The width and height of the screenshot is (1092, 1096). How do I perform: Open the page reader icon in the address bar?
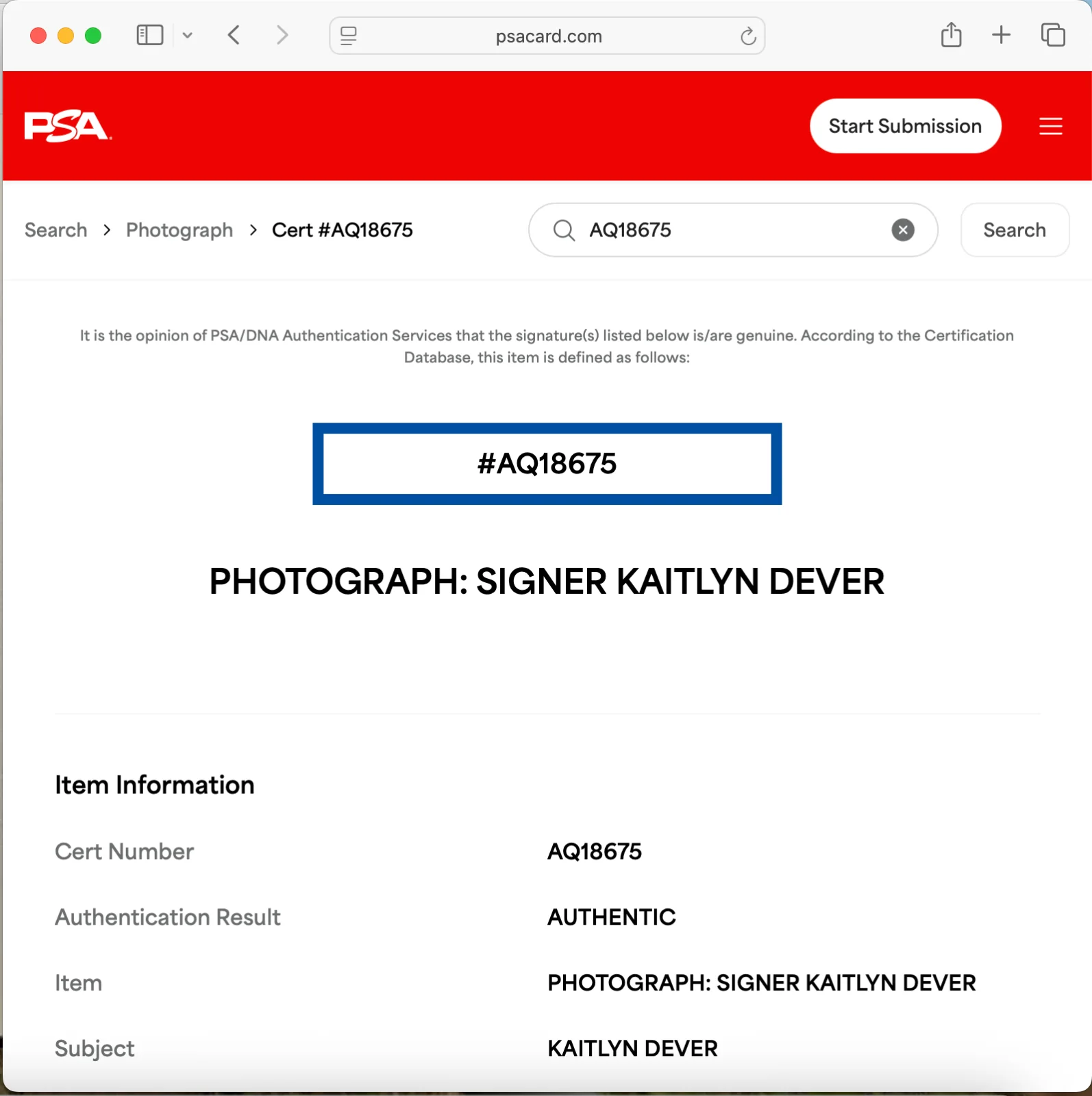click(x=349, y=36)
